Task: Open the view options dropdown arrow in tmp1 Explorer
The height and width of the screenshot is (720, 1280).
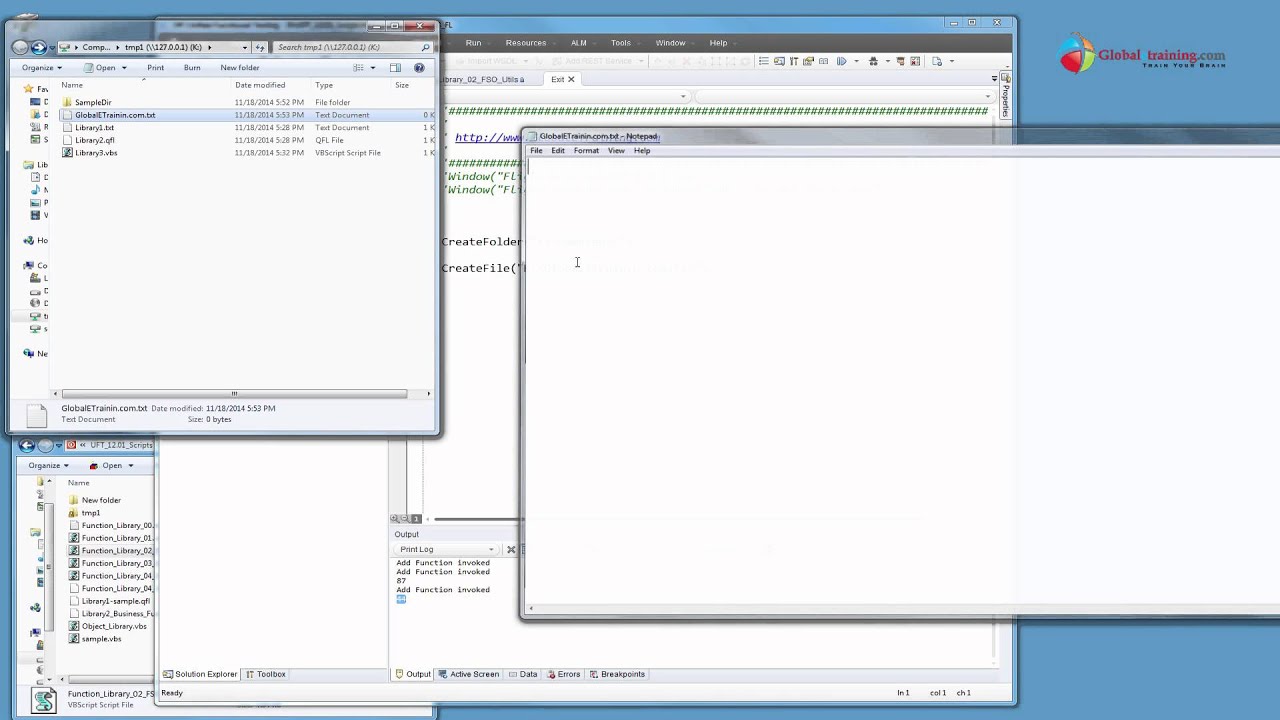Action: tap(373, 68)
